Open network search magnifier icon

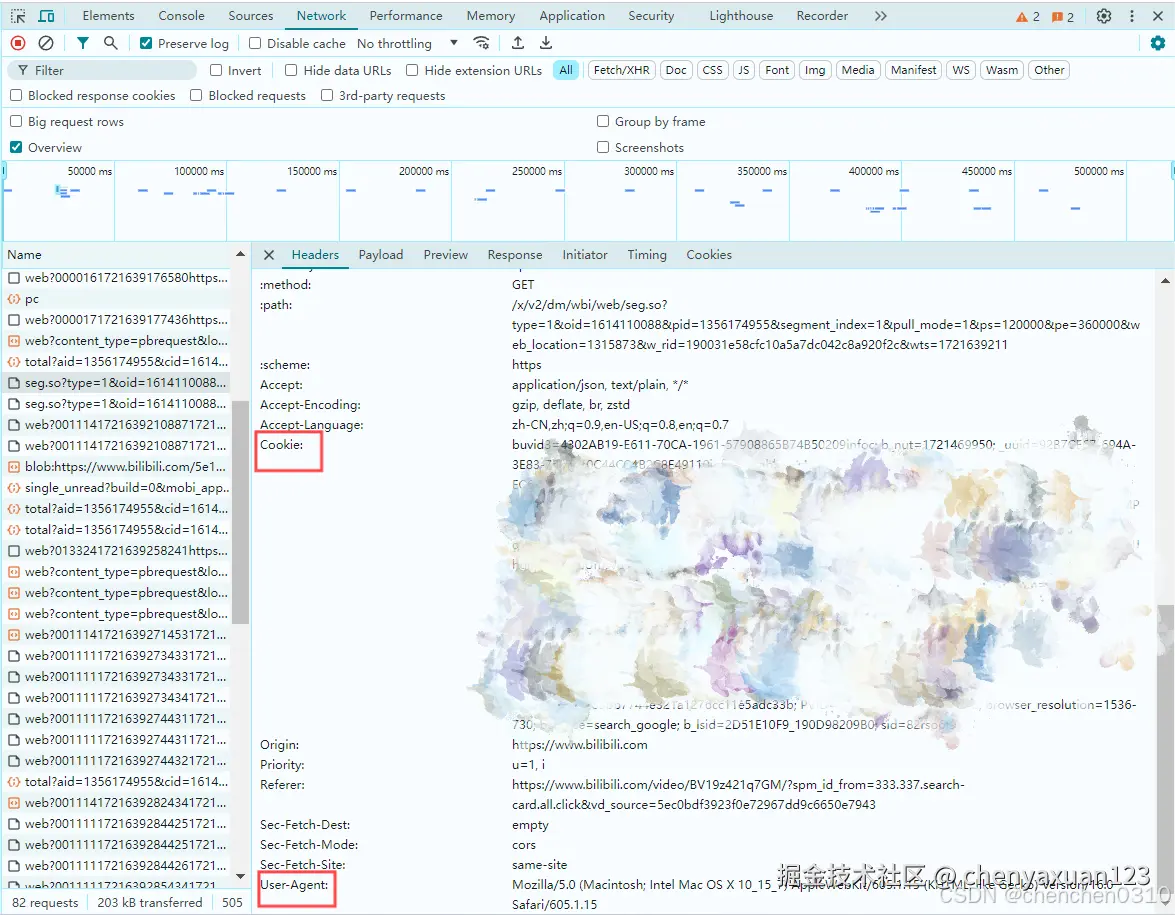click(x=110, y=43)
